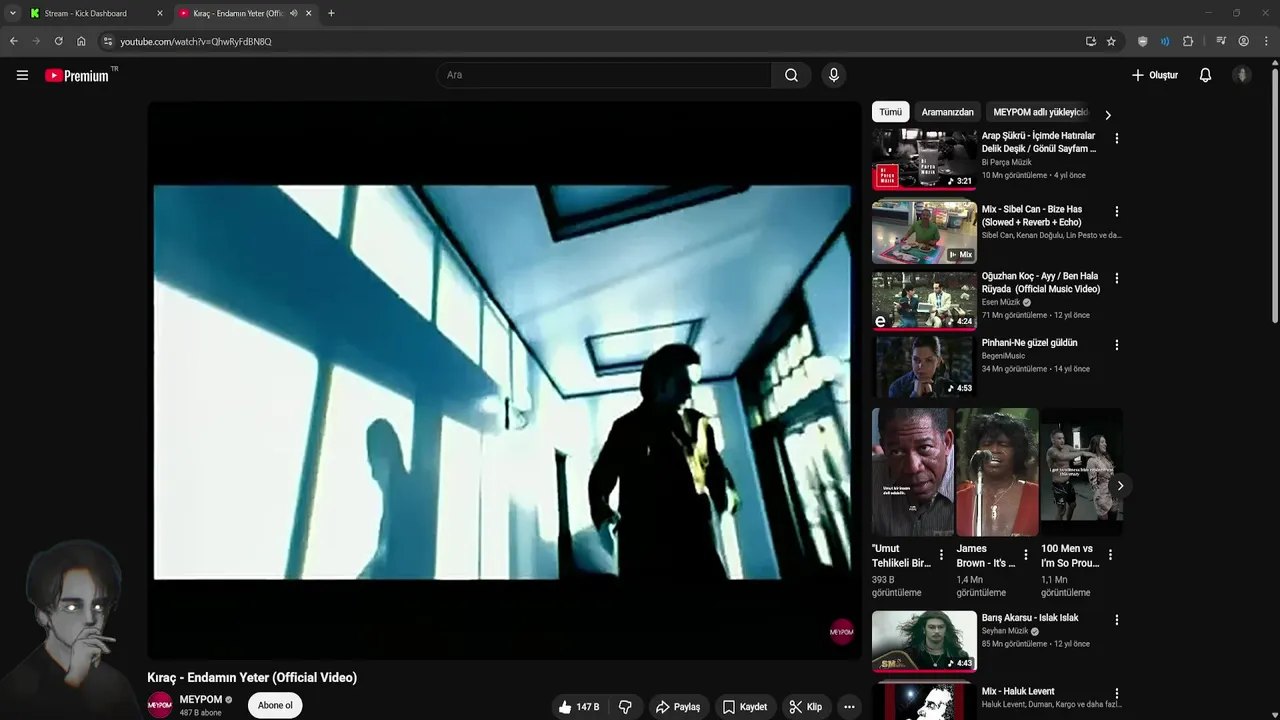Viewport: 1280px width, 720px height.
Task: Open the media control toolbar icon
Action: point(1221,41)
